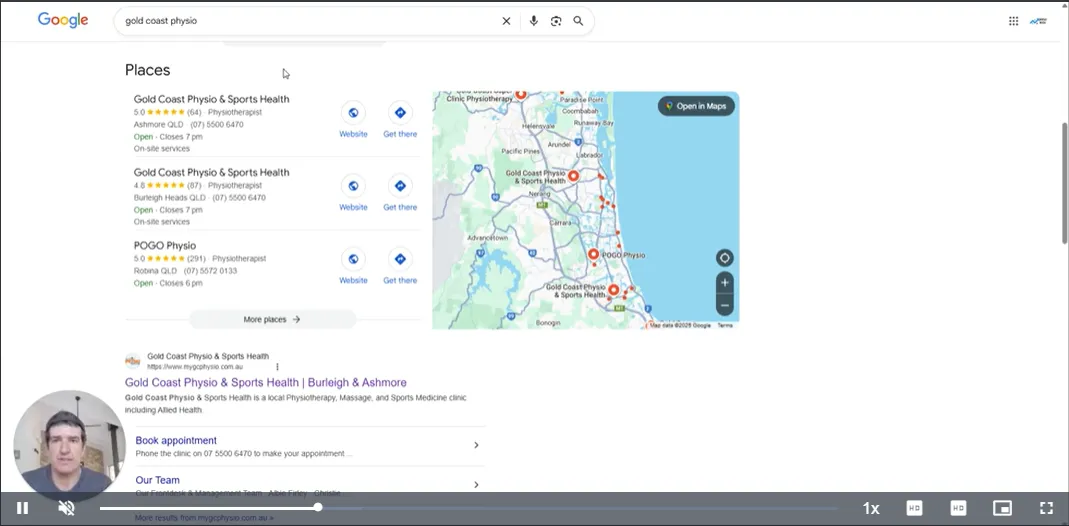Get directions to POGO Physio

(400, 266)
